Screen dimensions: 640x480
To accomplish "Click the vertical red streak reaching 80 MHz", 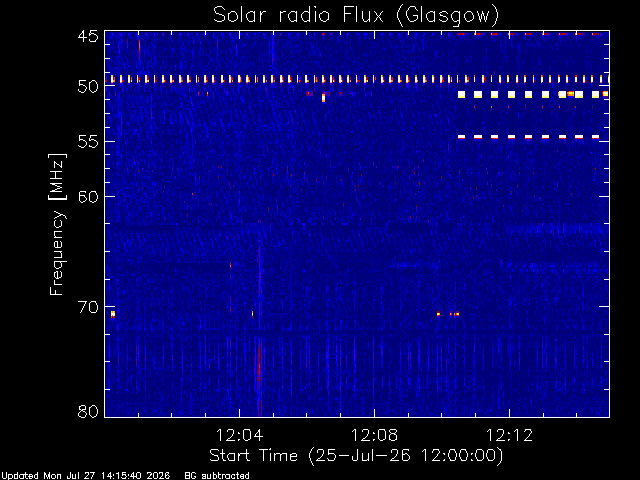I will [259, 367].
